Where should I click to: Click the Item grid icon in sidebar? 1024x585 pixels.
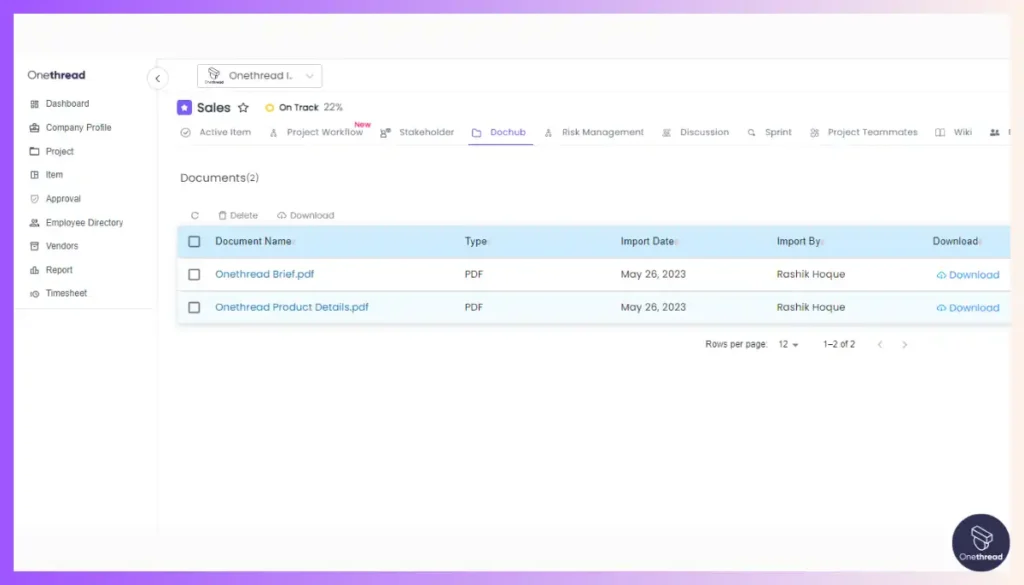35,175
